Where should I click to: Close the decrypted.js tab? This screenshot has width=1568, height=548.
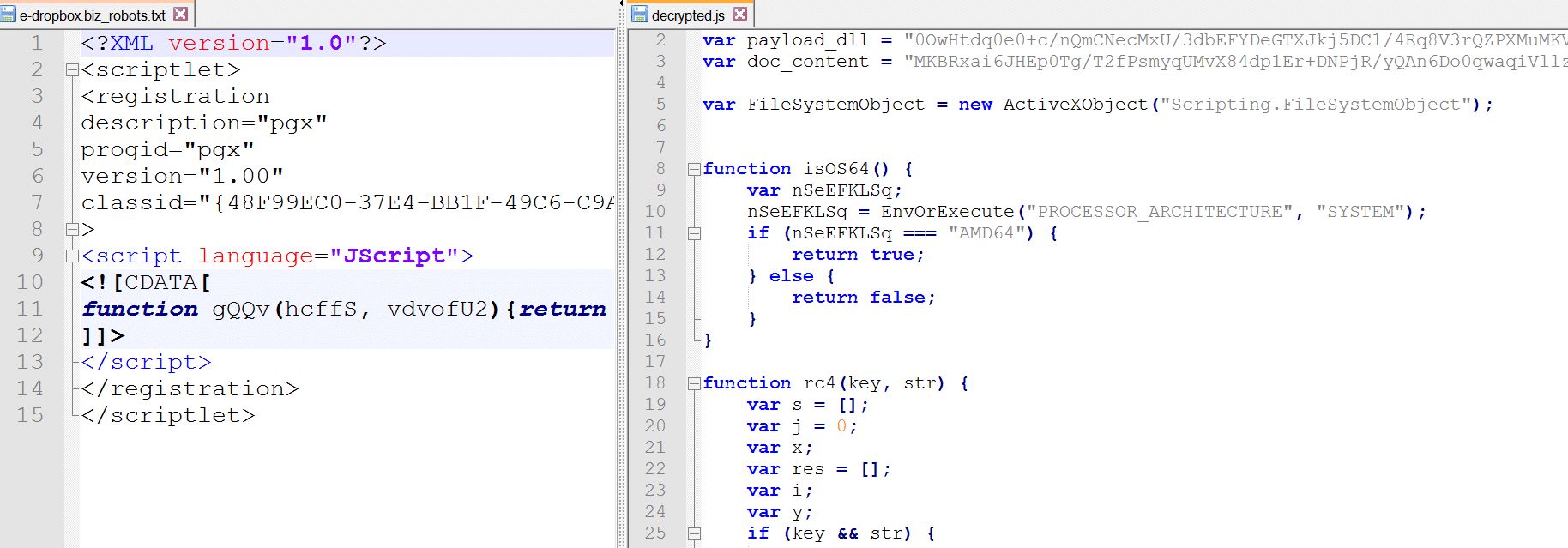click(x=739, y=15)
